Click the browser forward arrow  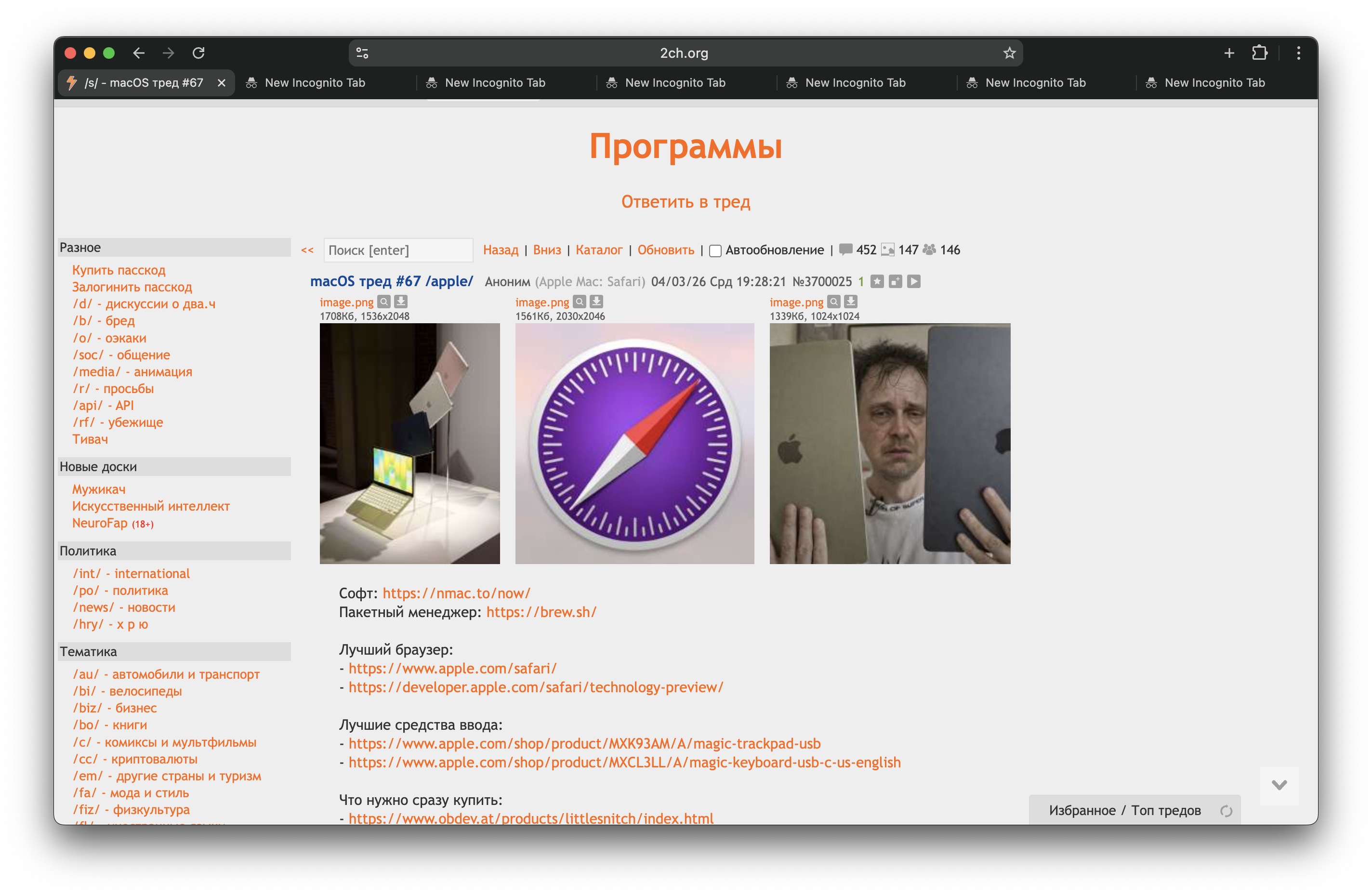click(x=168, y=53)
